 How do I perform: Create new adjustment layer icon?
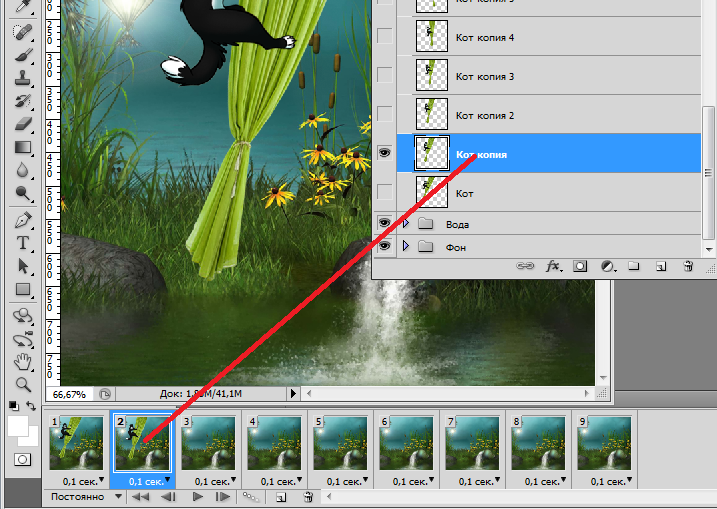pos(608,266)
